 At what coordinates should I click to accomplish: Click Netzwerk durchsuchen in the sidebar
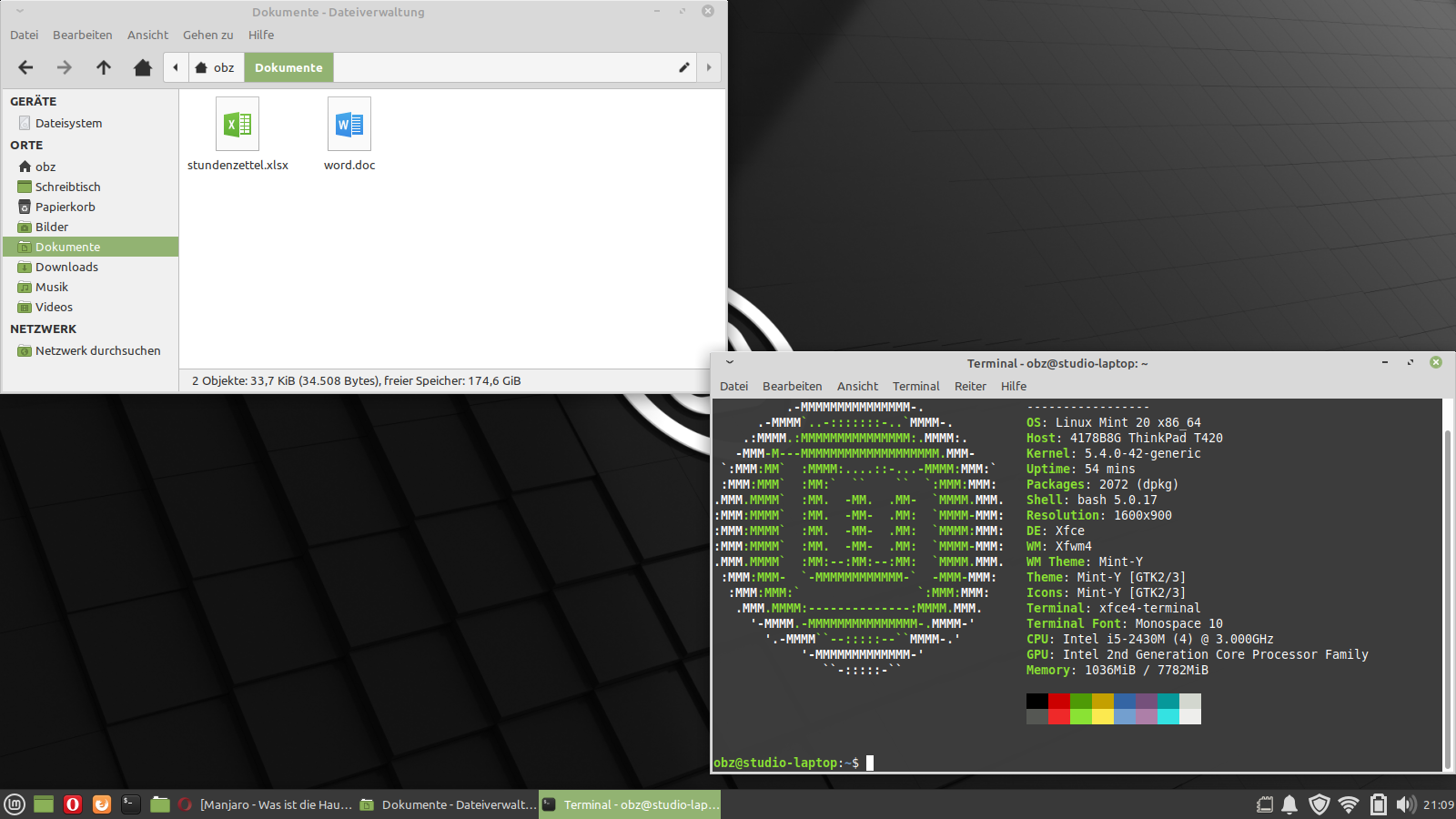coord(90,350)
